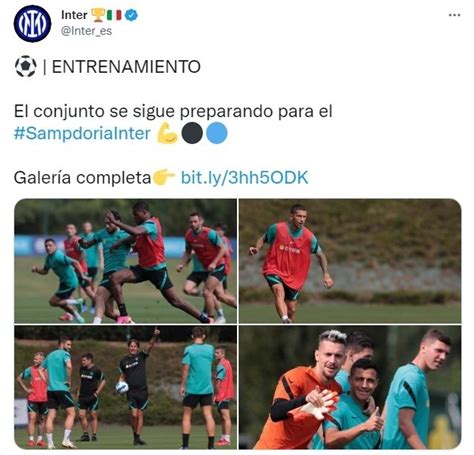
Task: Click the black circle emoji
Action: [x=192, y=133]
